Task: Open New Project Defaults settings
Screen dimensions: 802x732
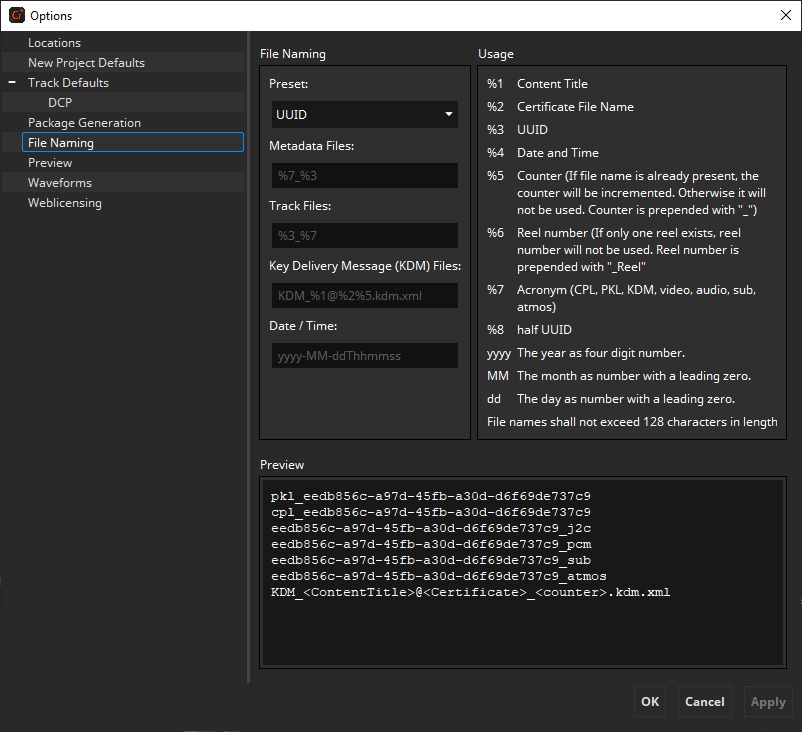Action: click(86, 63)
